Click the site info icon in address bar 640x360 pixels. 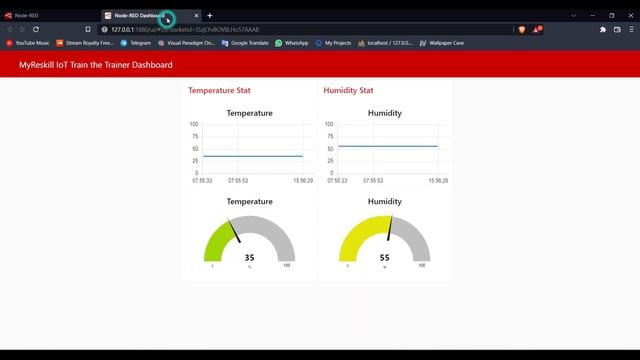pos(104,29)
